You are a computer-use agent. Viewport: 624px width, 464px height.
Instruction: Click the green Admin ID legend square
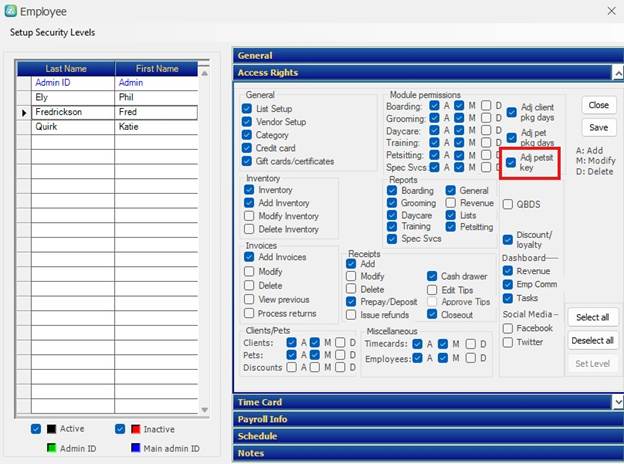51,448
